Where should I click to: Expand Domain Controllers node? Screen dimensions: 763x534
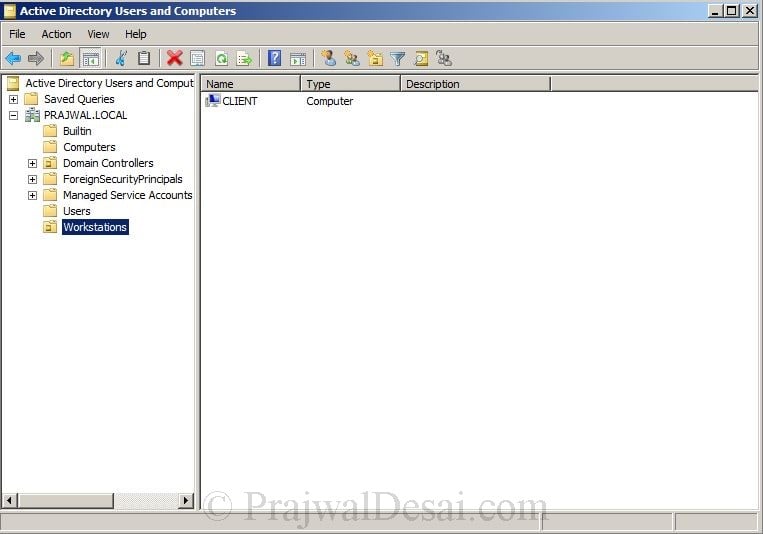click(32, 163)
